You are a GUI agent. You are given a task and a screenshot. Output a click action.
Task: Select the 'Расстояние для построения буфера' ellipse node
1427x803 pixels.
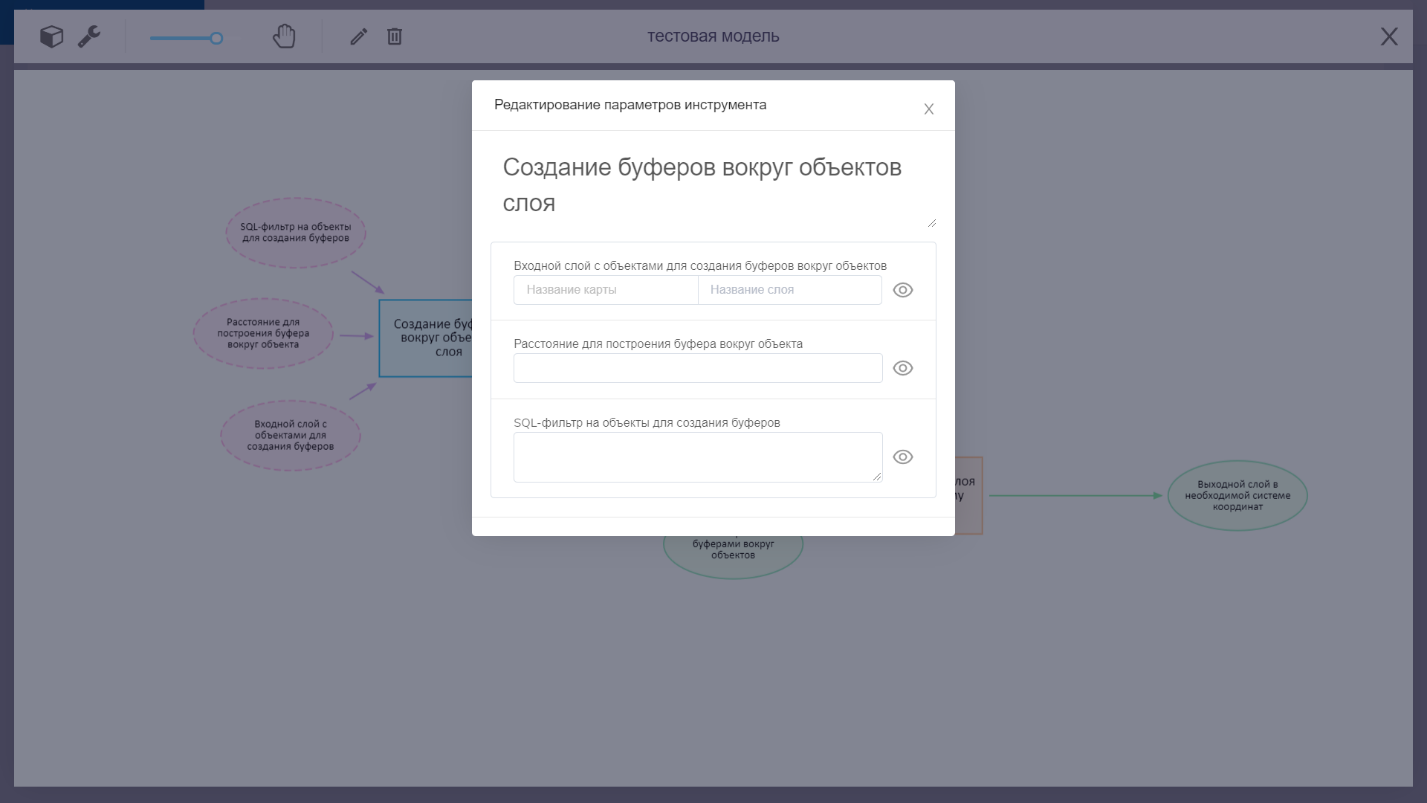tap(263, 334)
